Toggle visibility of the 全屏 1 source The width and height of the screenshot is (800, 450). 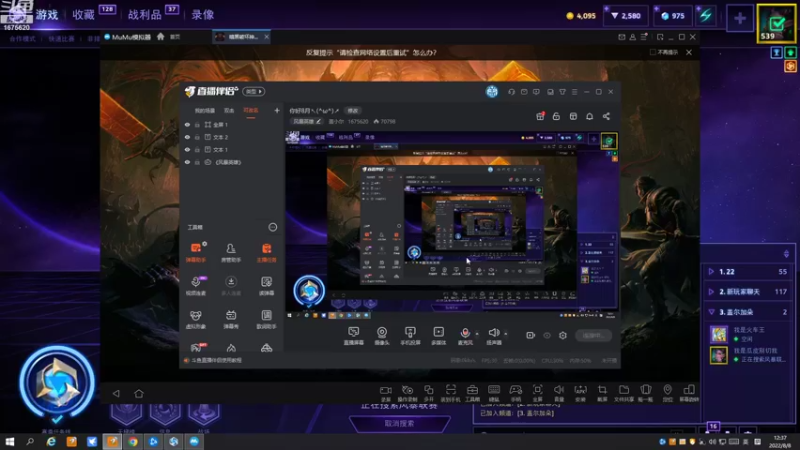[187, 124]
